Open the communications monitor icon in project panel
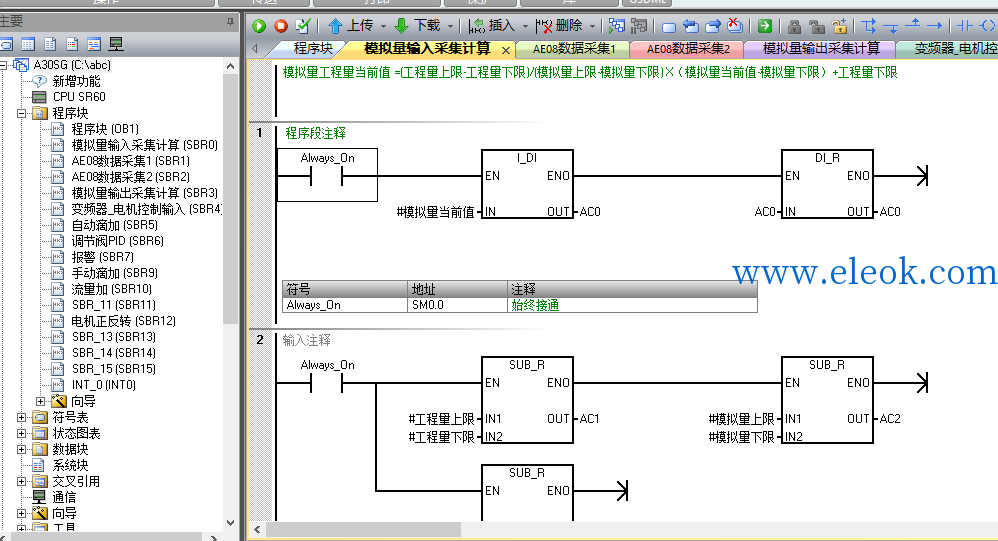This screenshot has height=541, width=998. (116, 44)
